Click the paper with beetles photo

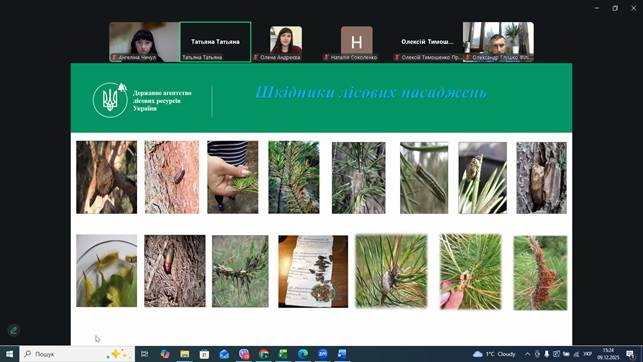point(313,271)
